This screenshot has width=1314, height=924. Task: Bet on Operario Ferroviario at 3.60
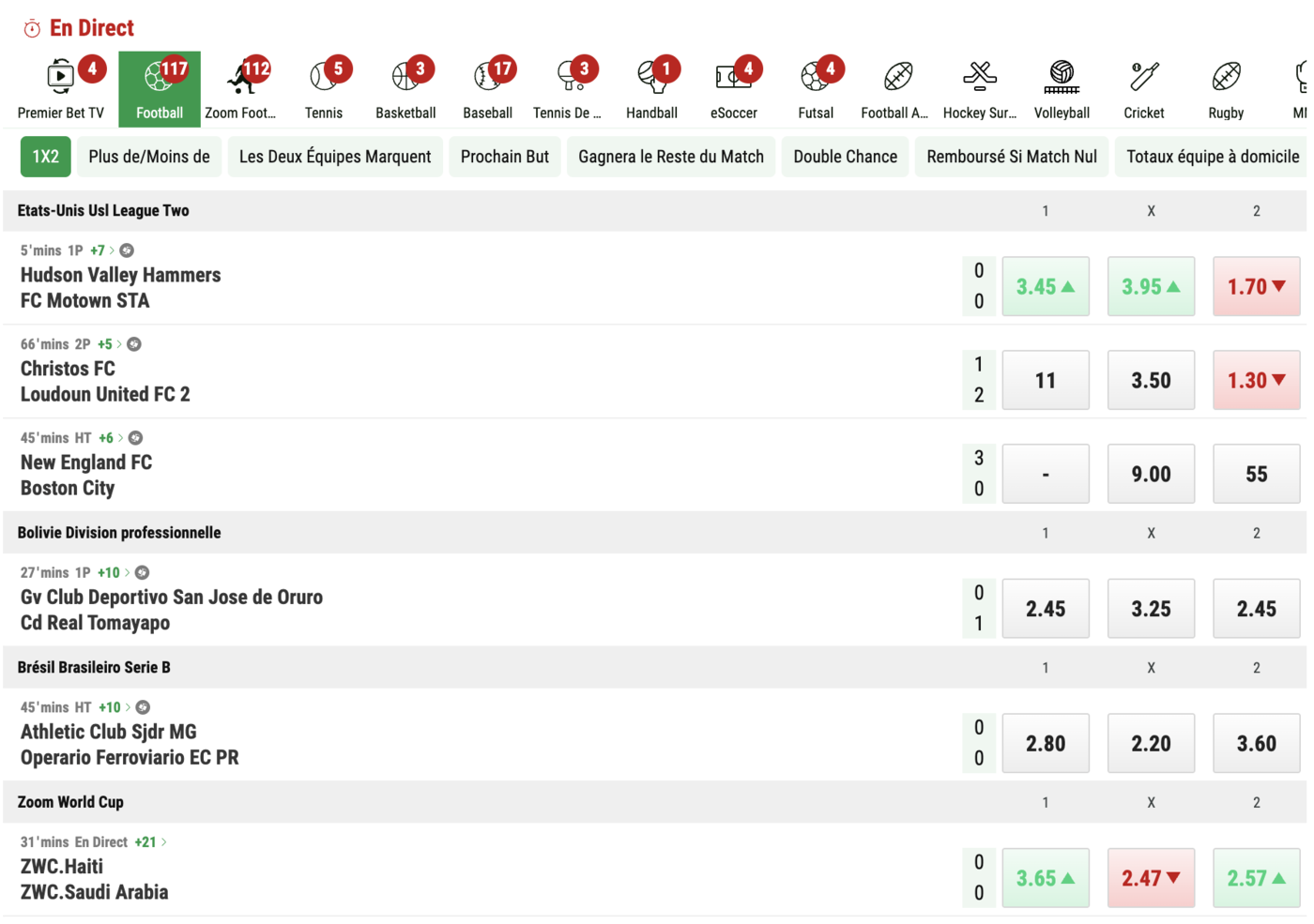click(x=1257, y=743)
